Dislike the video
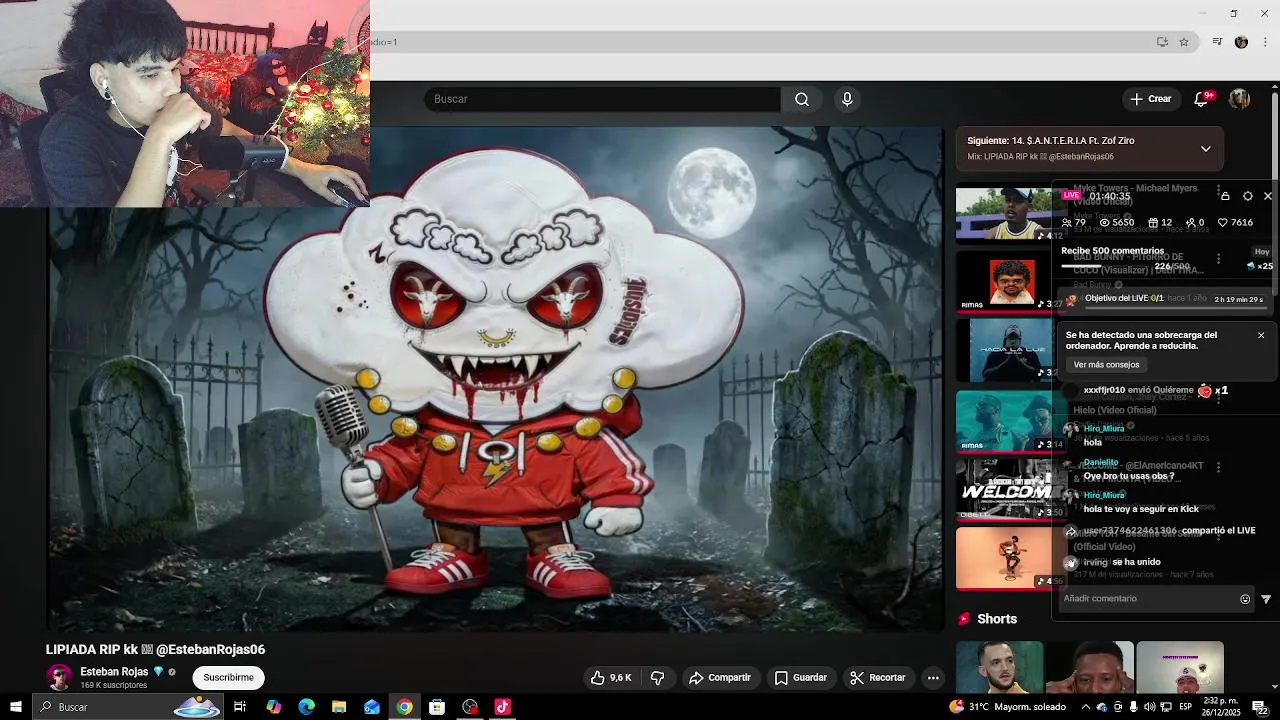This screenshot has height=720, width=1280. pos(657,678)
